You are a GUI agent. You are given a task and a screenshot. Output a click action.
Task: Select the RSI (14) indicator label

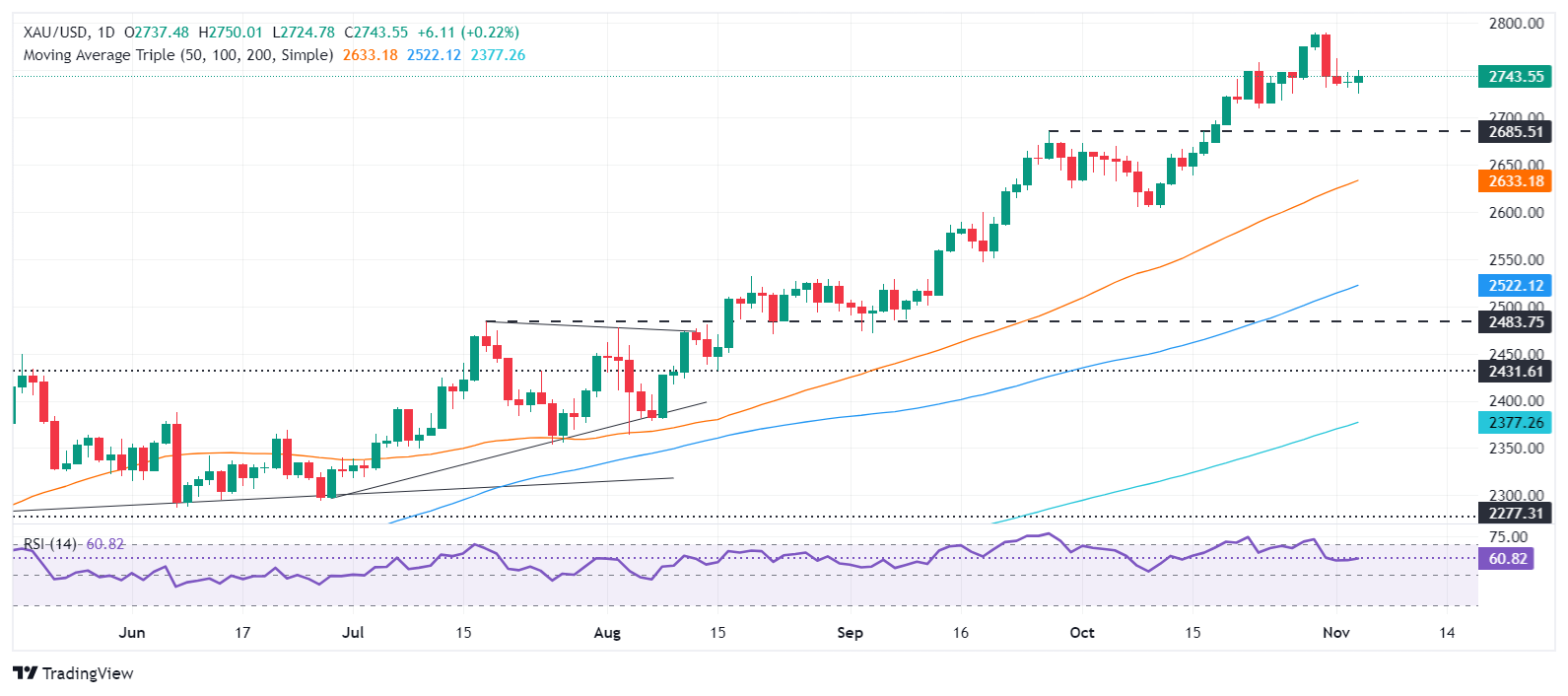point(49,544)
